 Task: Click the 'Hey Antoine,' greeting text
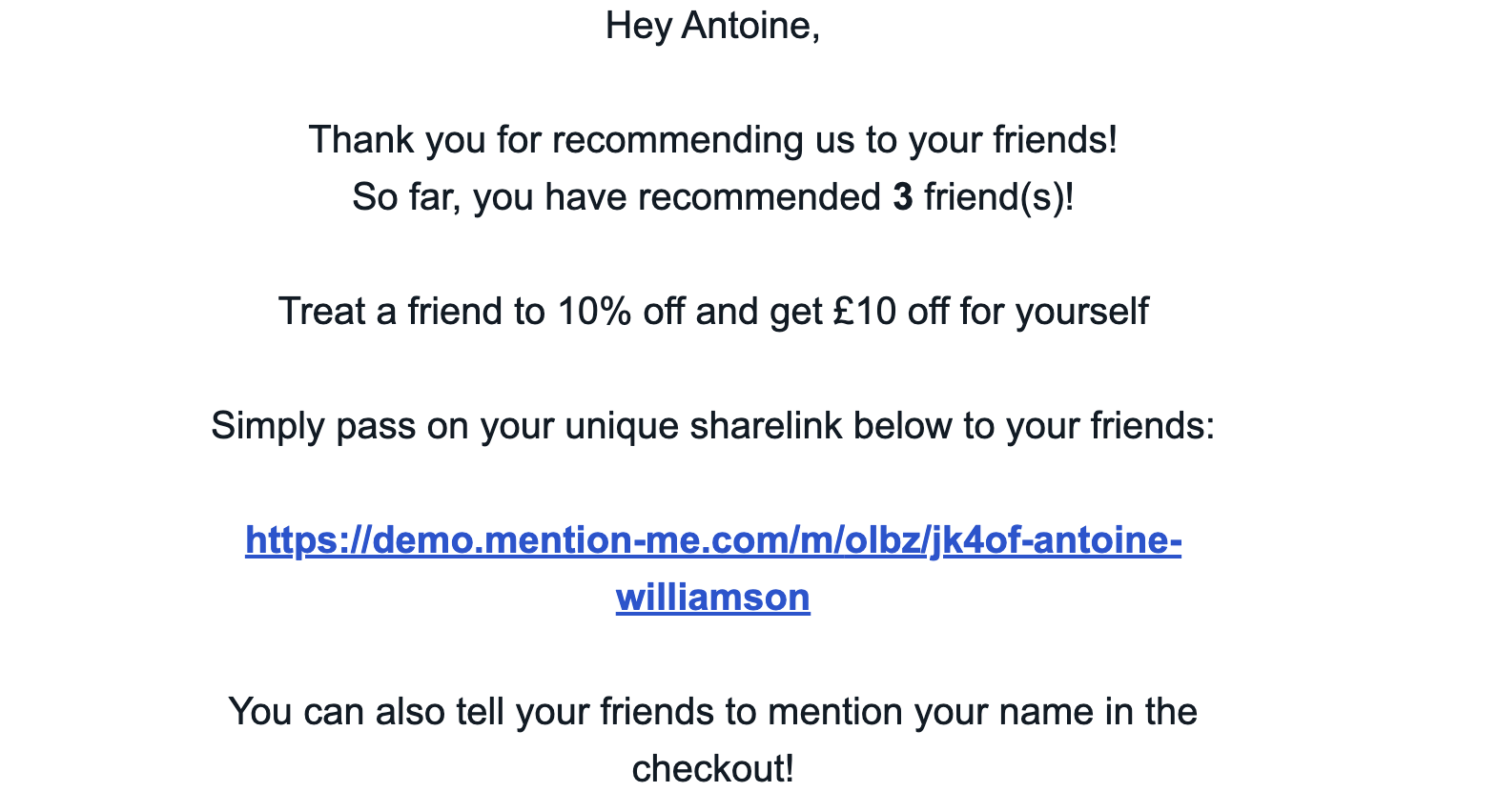[x=713, y=26]
